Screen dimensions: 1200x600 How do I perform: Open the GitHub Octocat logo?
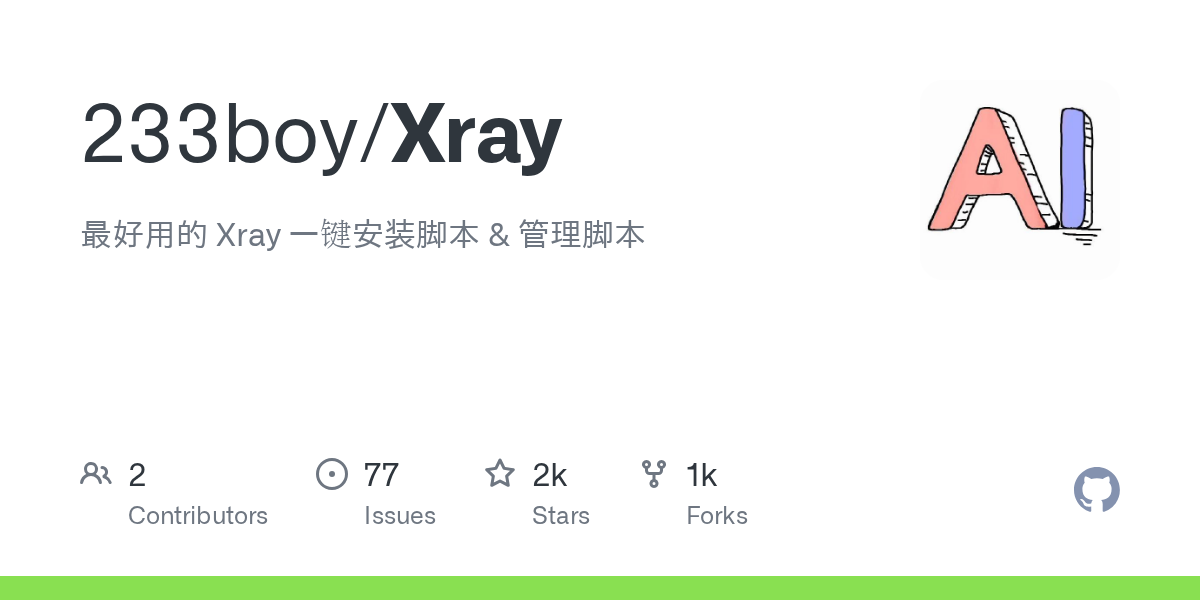click(1097, 490)
